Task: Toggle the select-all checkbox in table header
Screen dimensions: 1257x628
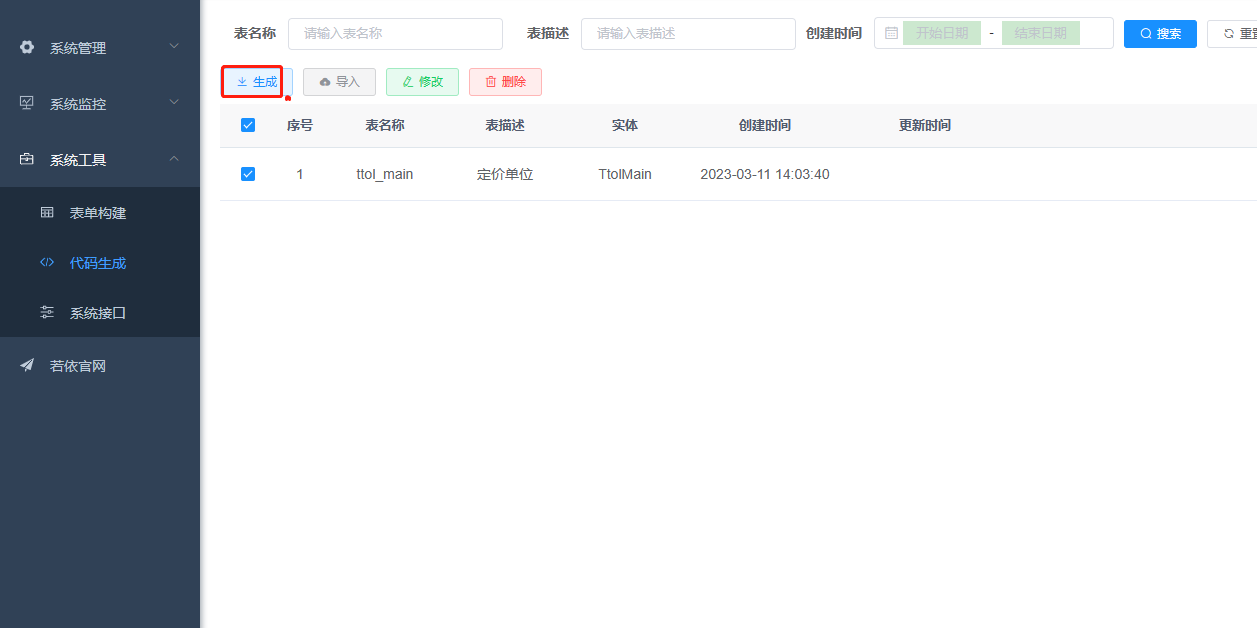Action: 248,125
